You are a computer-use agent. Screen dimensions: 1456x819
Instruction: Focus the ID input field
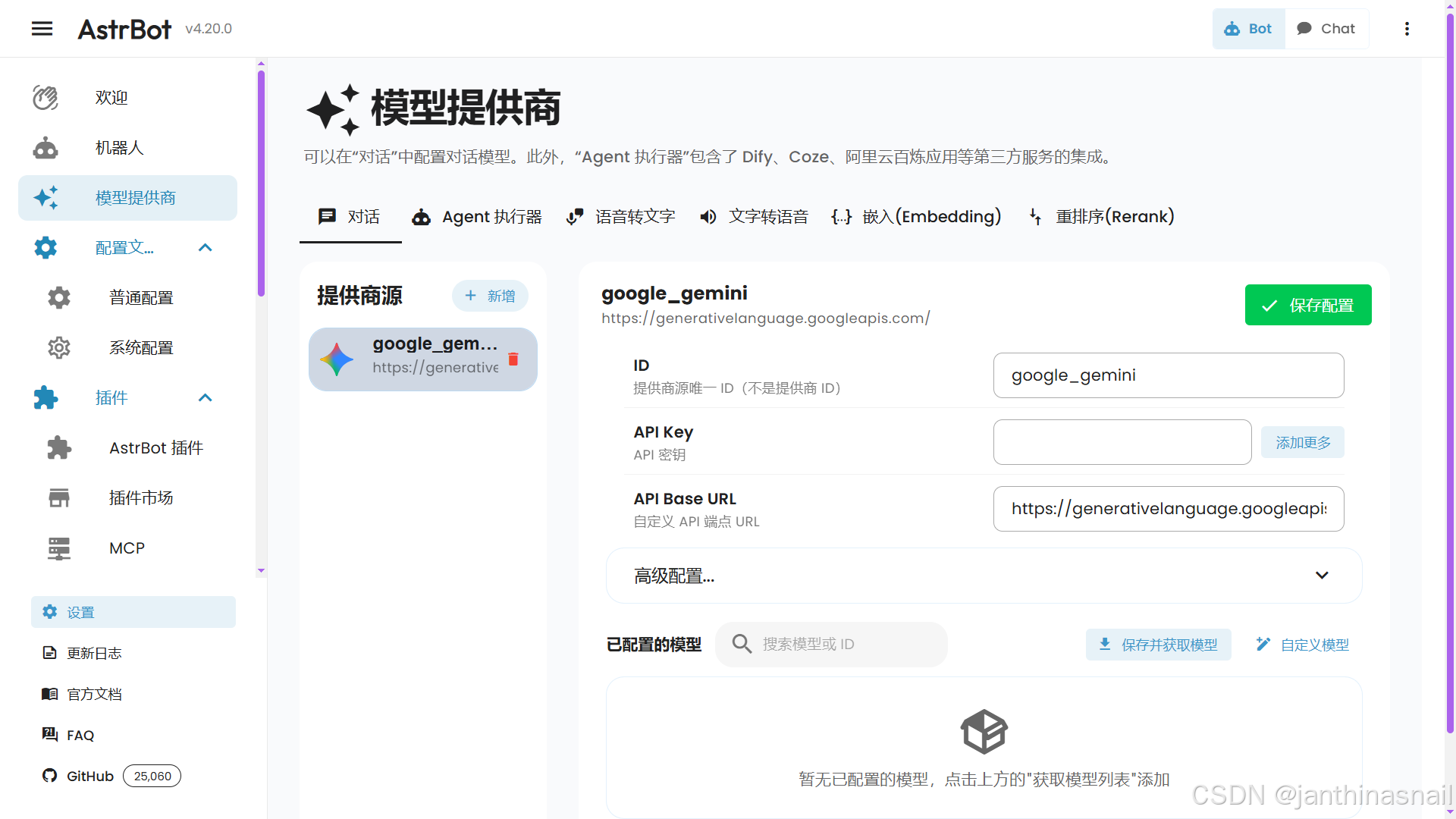point(1169,375)
